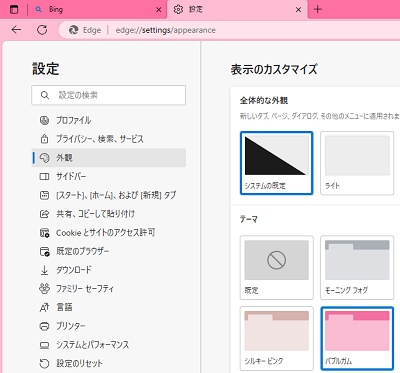Screen dimensions: 400x373
Task: Click the サイドバー panel icon
Action: [44, 176]
